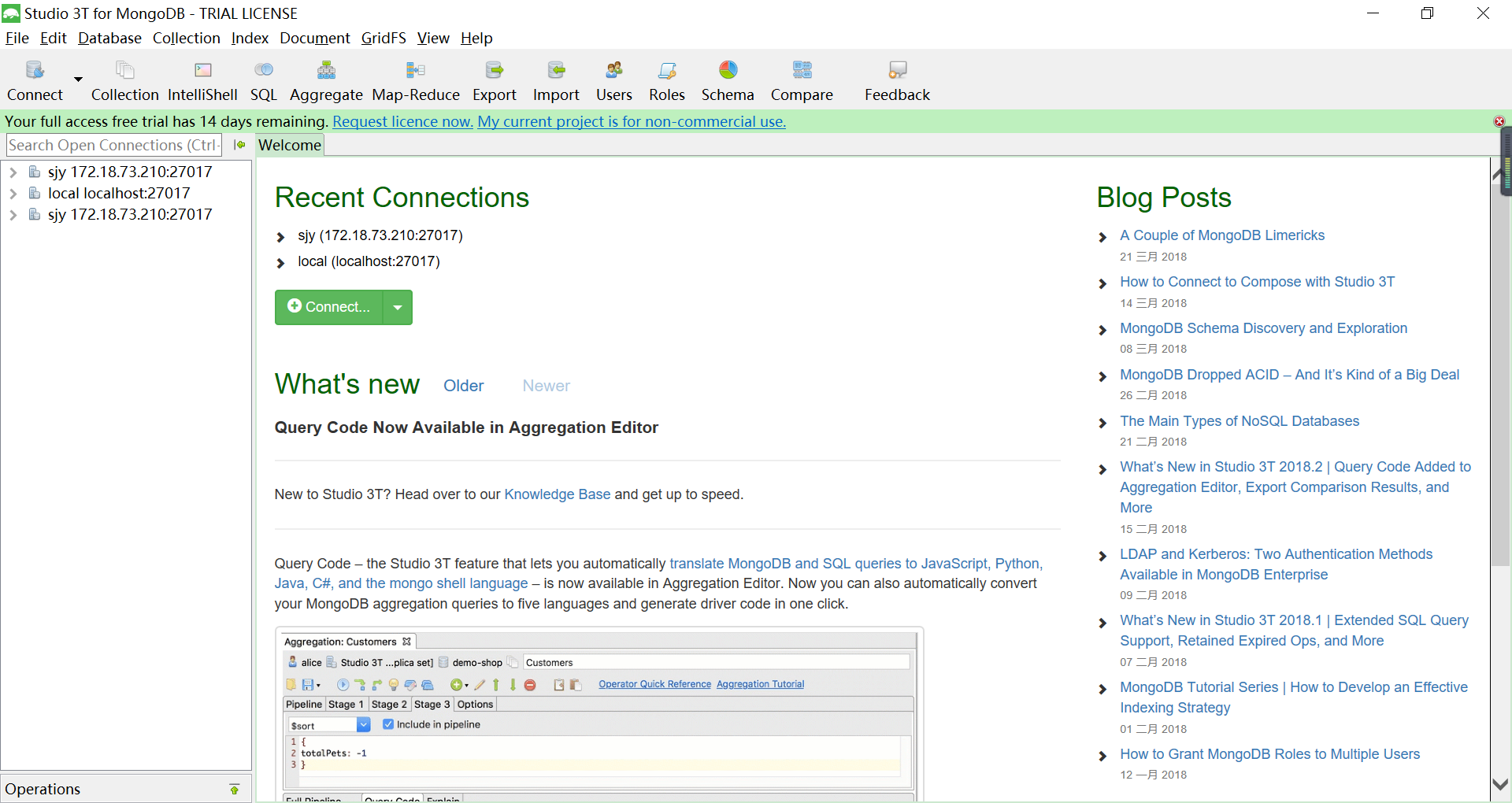
Task: Click the Import toolbar icon
Action: [556, 81]
